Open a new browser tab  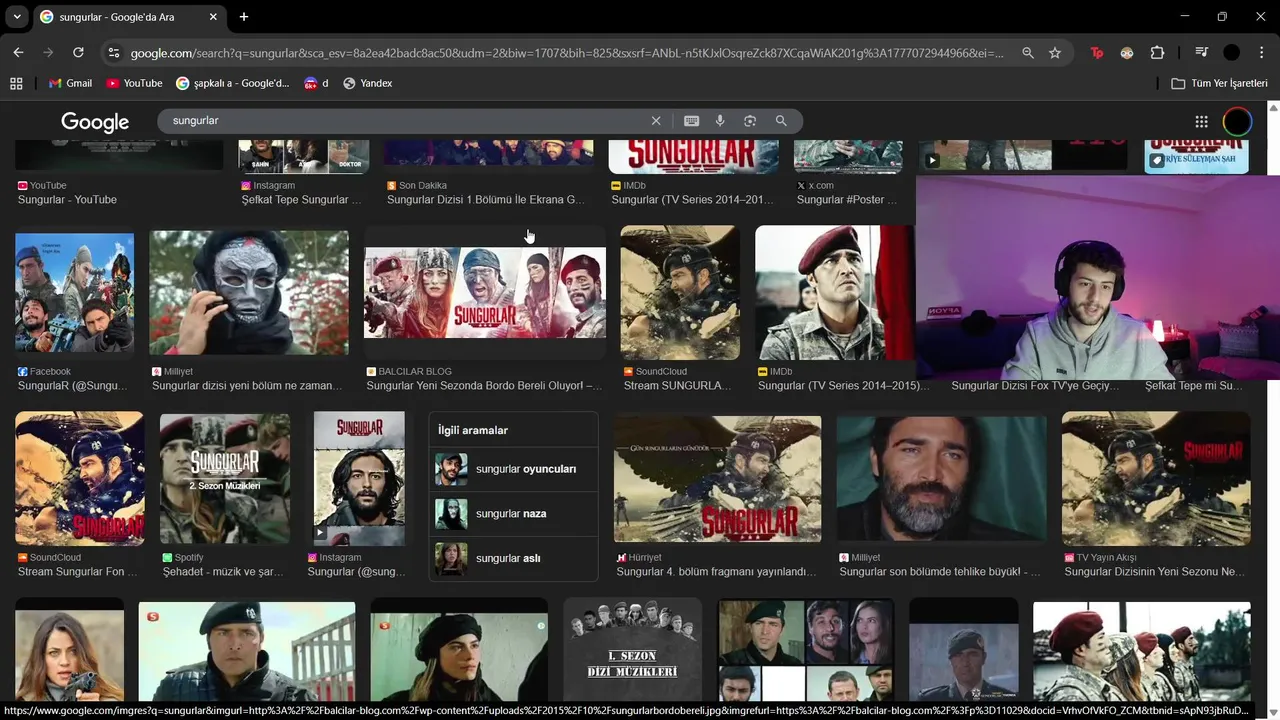coord(244,17)
